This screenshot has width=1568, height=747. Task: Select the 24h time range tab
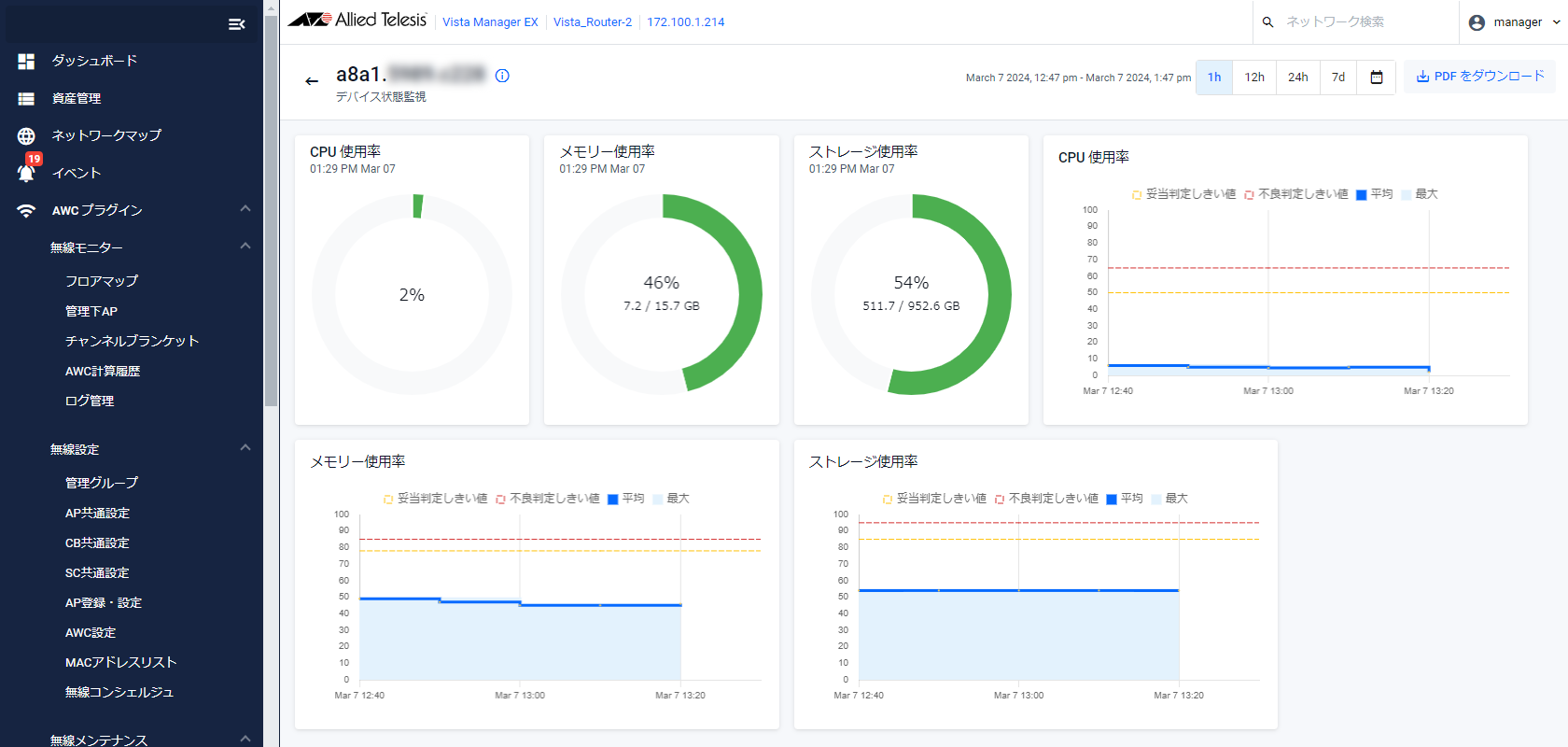pos(1297,78)
